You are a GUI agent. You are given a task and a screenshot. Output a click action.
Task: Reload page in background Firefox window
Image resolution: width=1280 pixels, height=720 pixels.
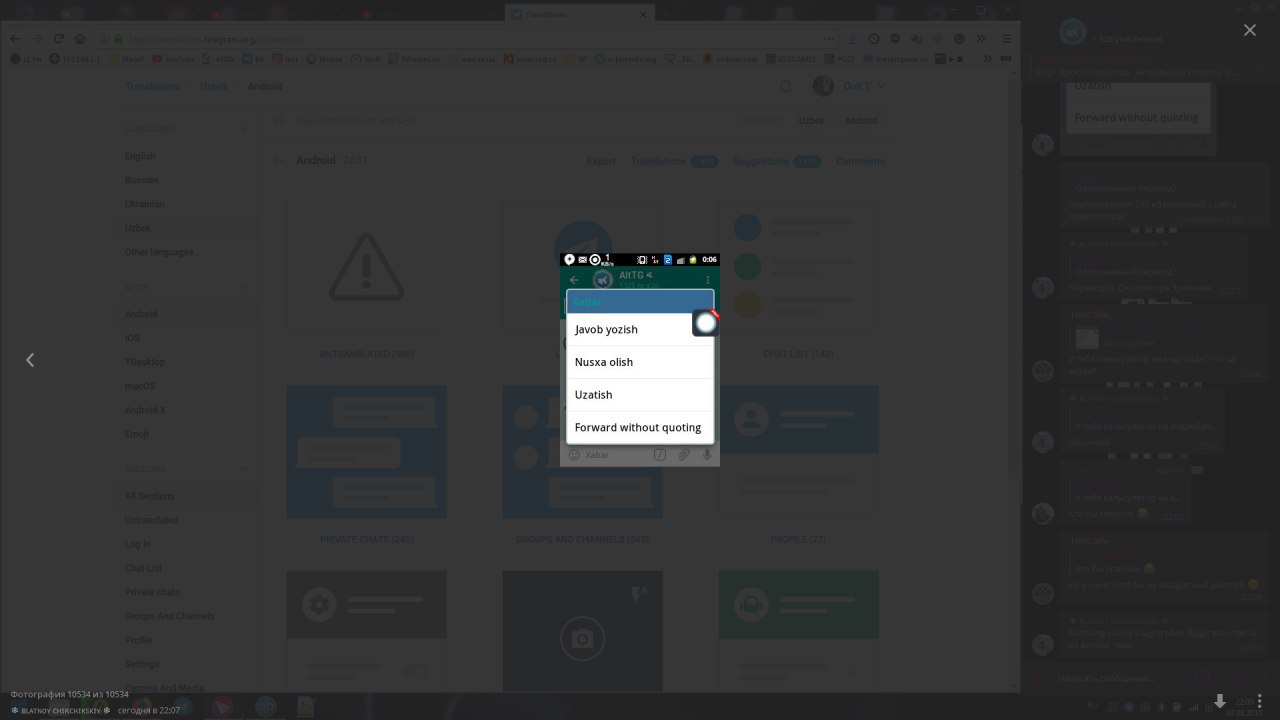(x=59, y=39)
